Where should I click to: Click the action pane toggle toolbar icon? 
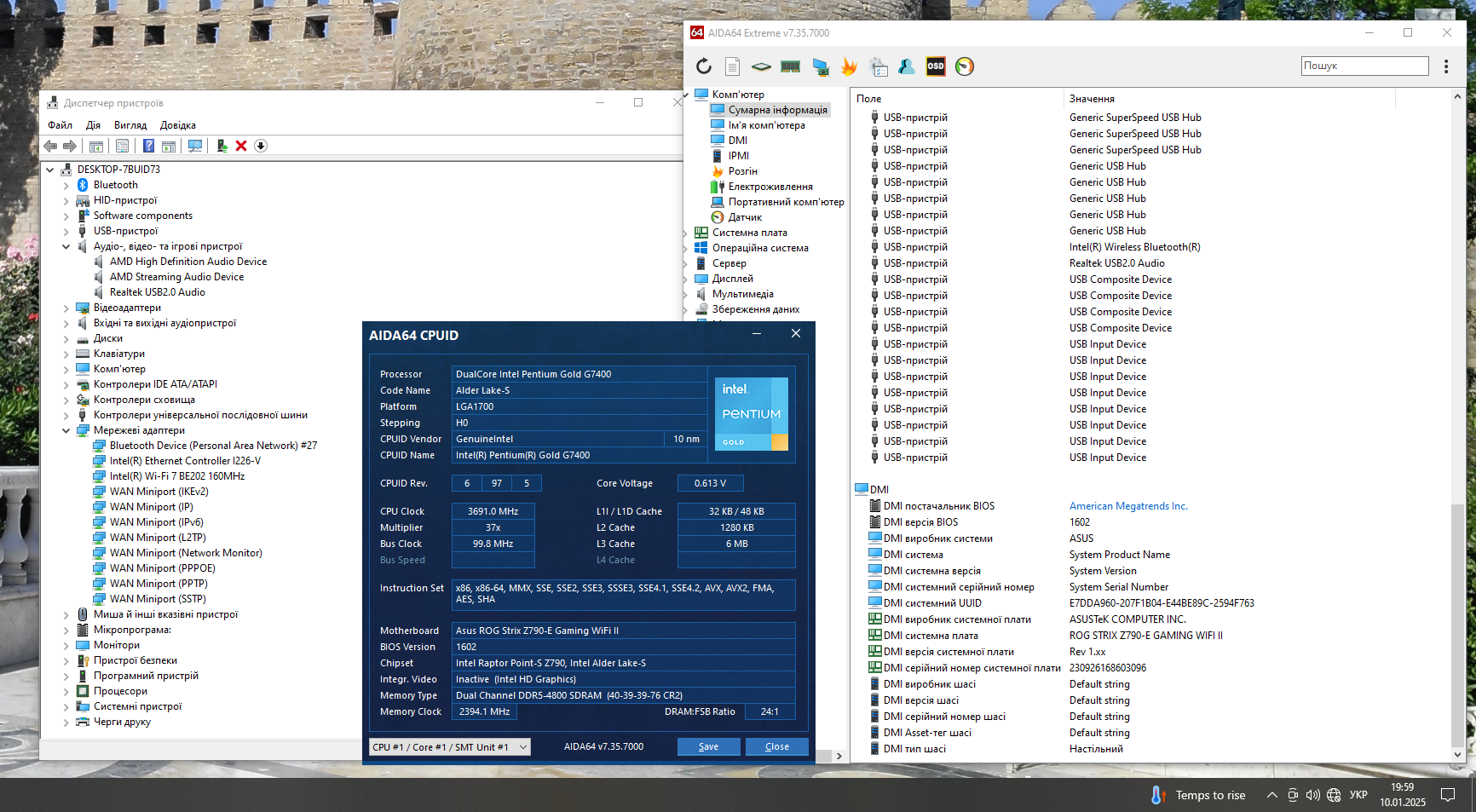coord(169,146)
